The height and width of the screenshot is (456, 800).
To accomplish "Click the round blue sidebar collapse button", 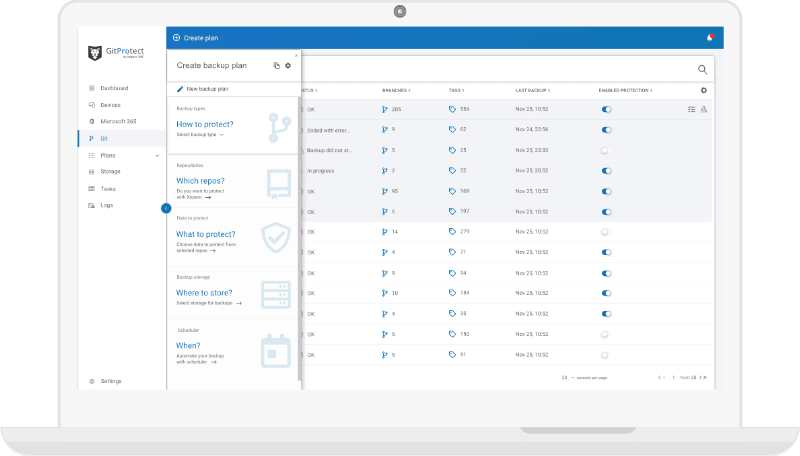I will (166, 208).
